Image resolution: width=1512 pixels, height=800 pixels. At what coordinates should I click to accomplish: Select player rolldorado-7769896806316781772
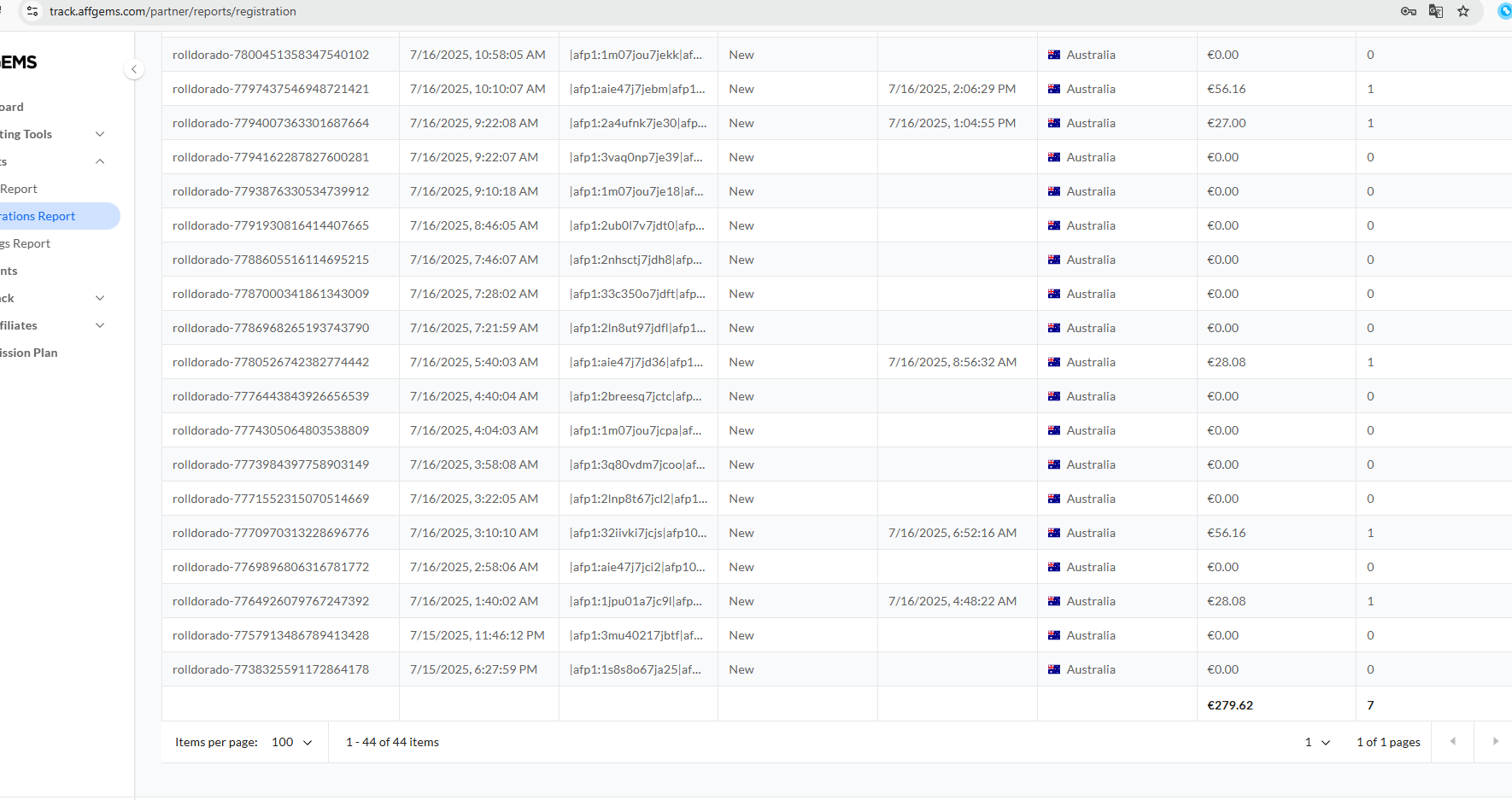coord(271,567)
